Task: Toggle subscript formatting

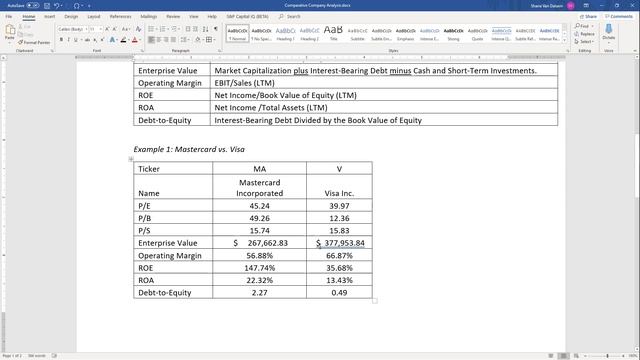Action: pos(95,40)
